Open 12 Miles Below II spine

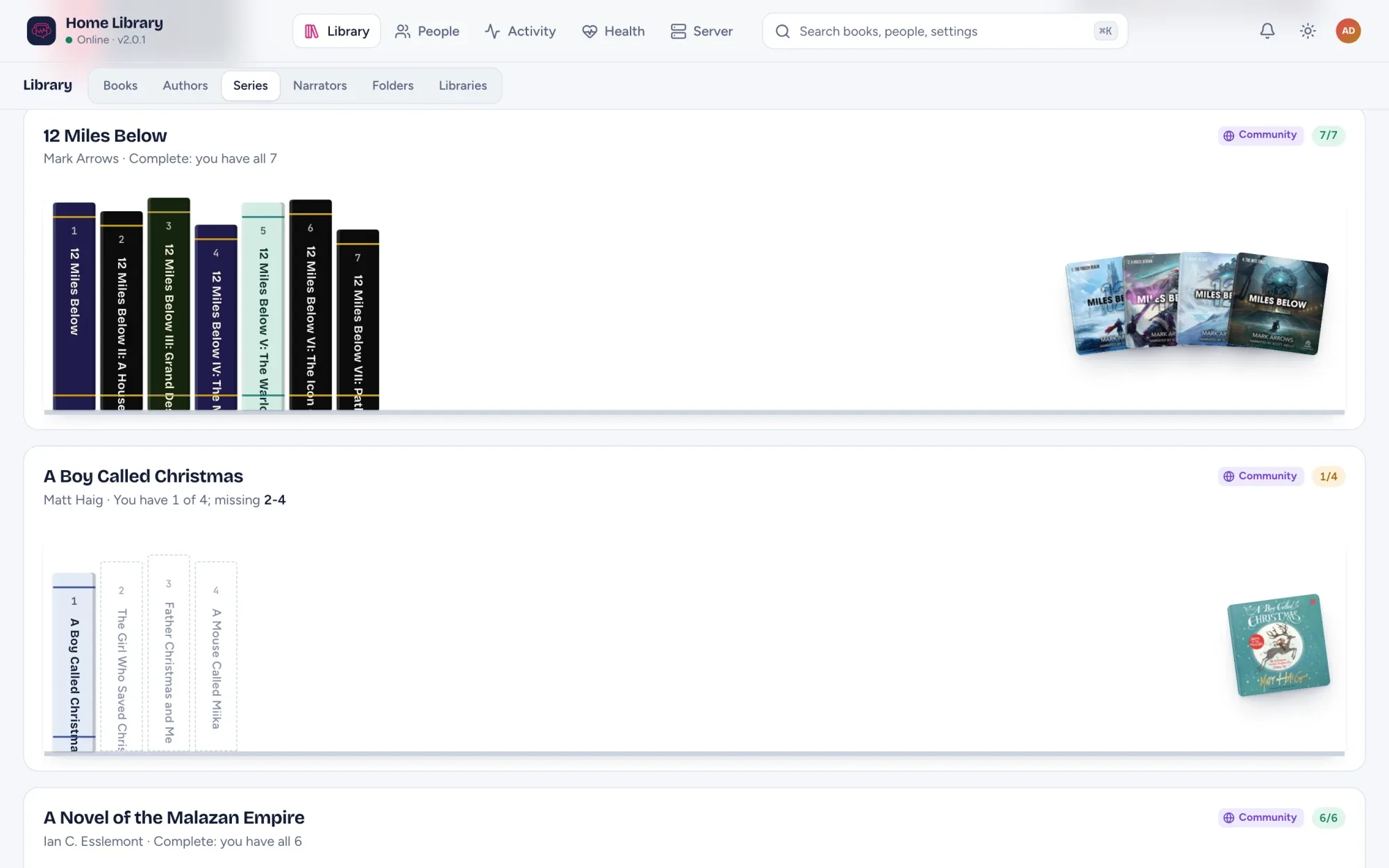122,310
